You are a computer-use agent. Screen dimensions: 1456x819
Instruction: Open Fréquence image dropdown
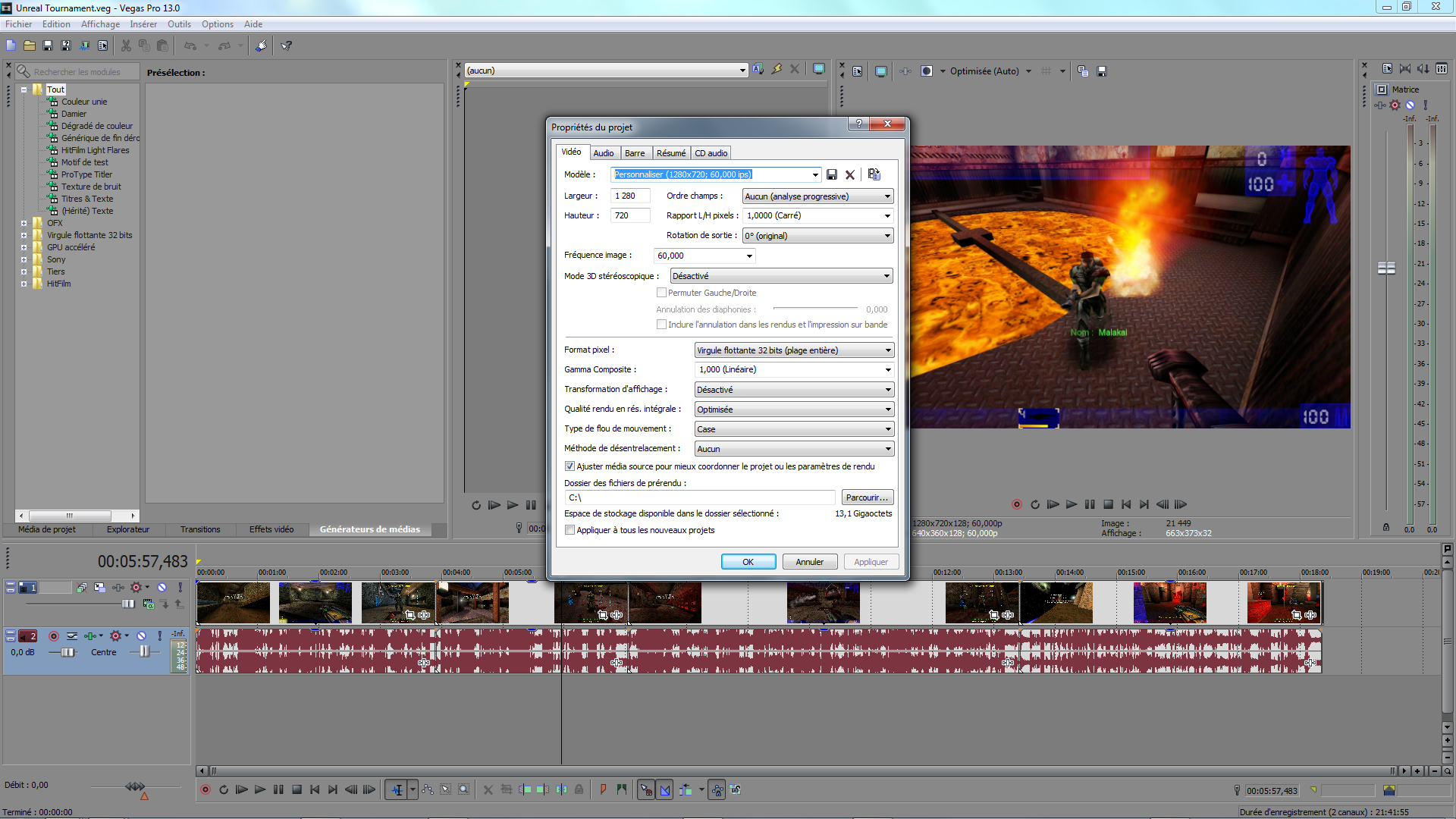749,256
